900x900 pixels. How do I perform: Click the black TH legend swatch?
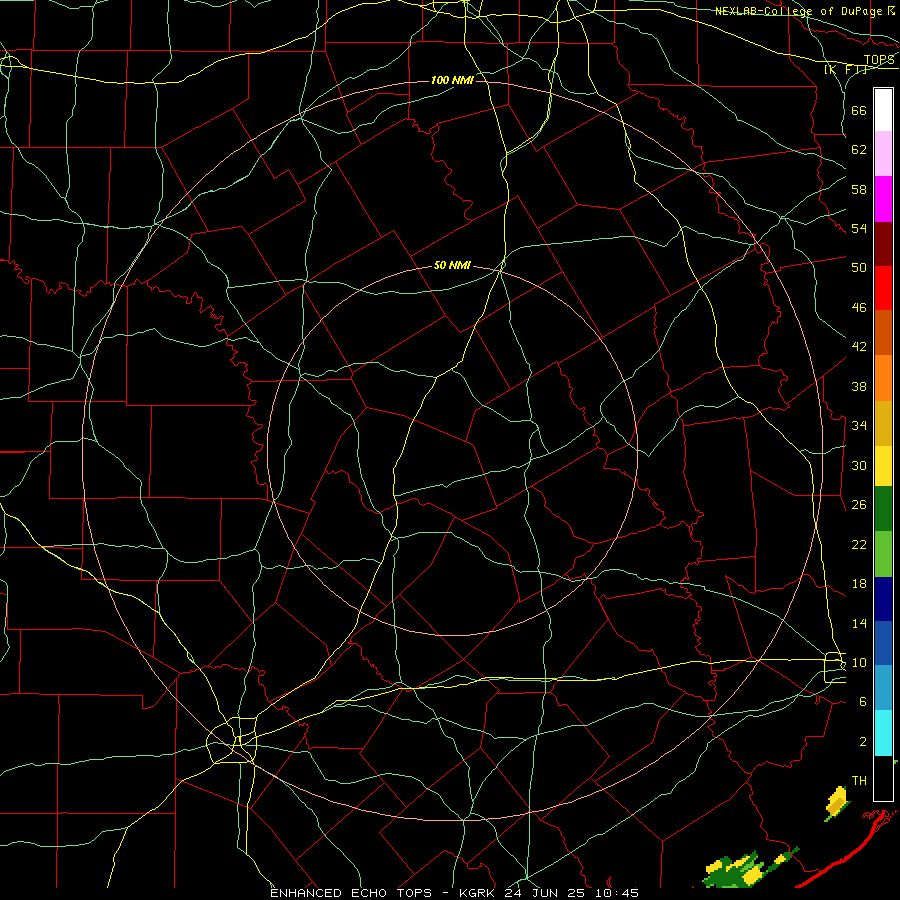pos(883,778)
